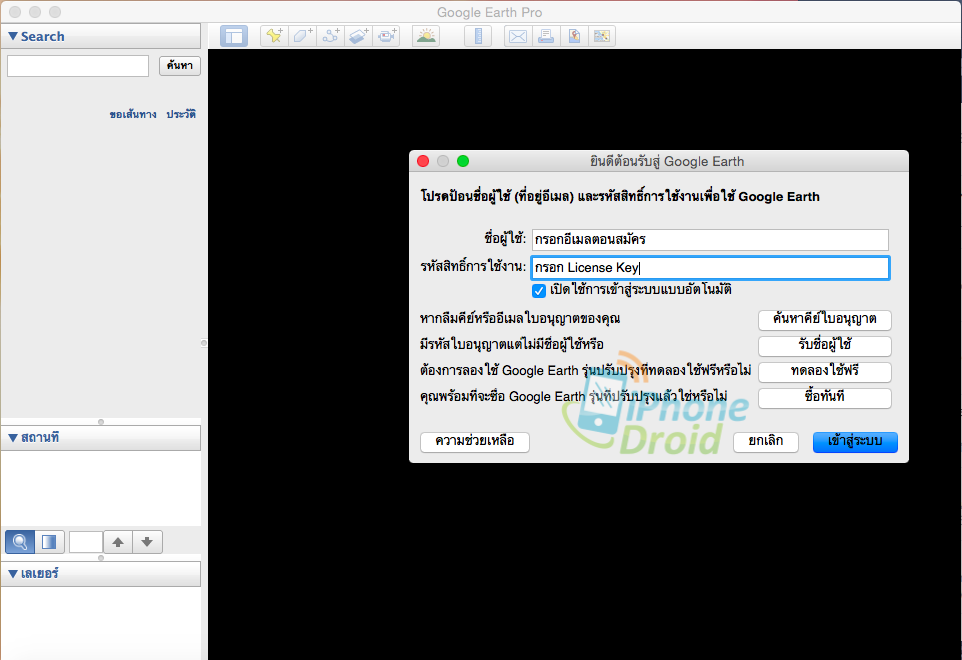962x660 pixels.
Task: Collapse the Search panel triangle
Action: [13, 36]
